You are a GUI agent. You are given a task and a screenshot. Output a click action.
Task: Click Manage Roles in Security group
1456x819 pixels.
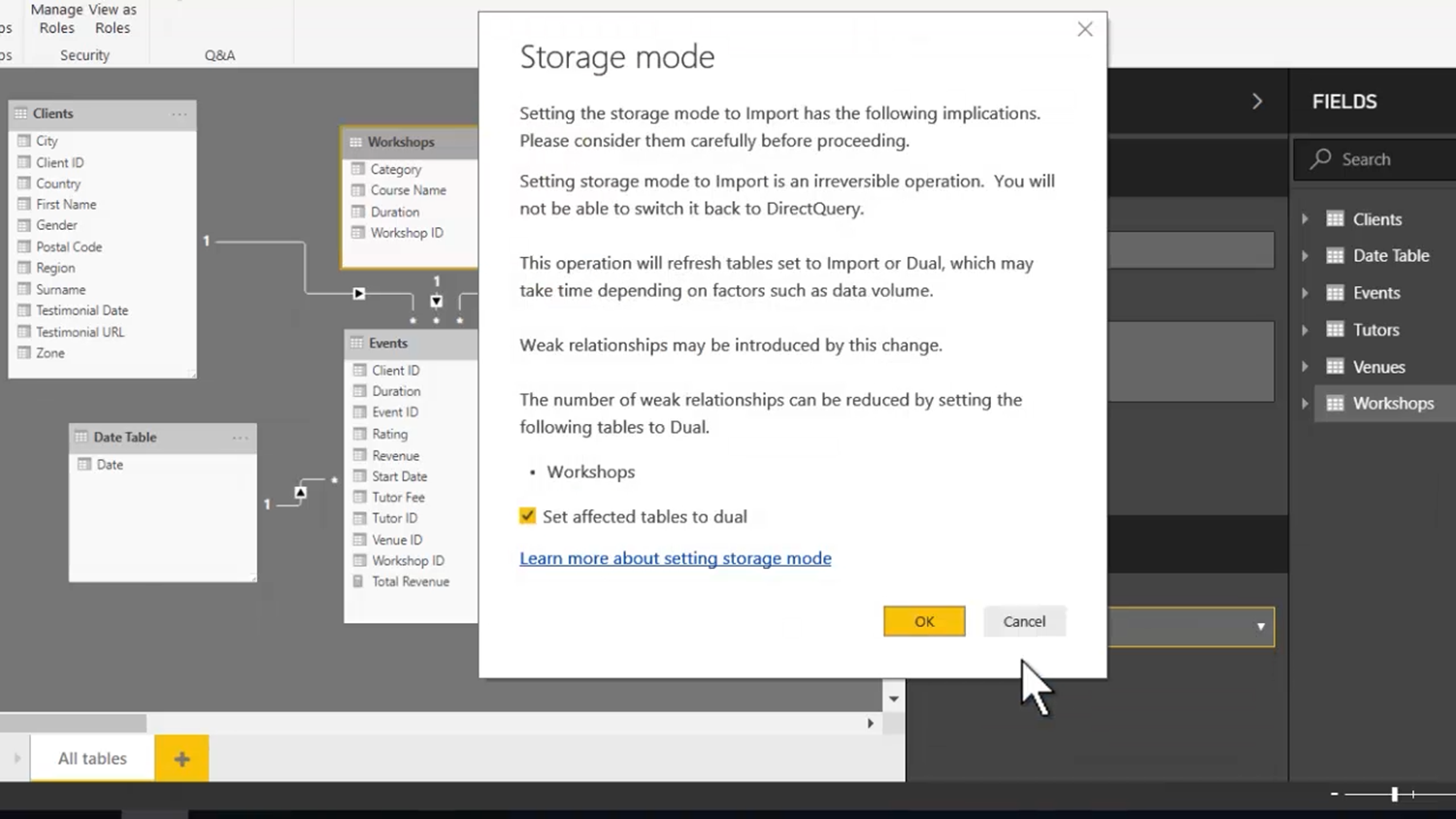(x=56, y=18)
